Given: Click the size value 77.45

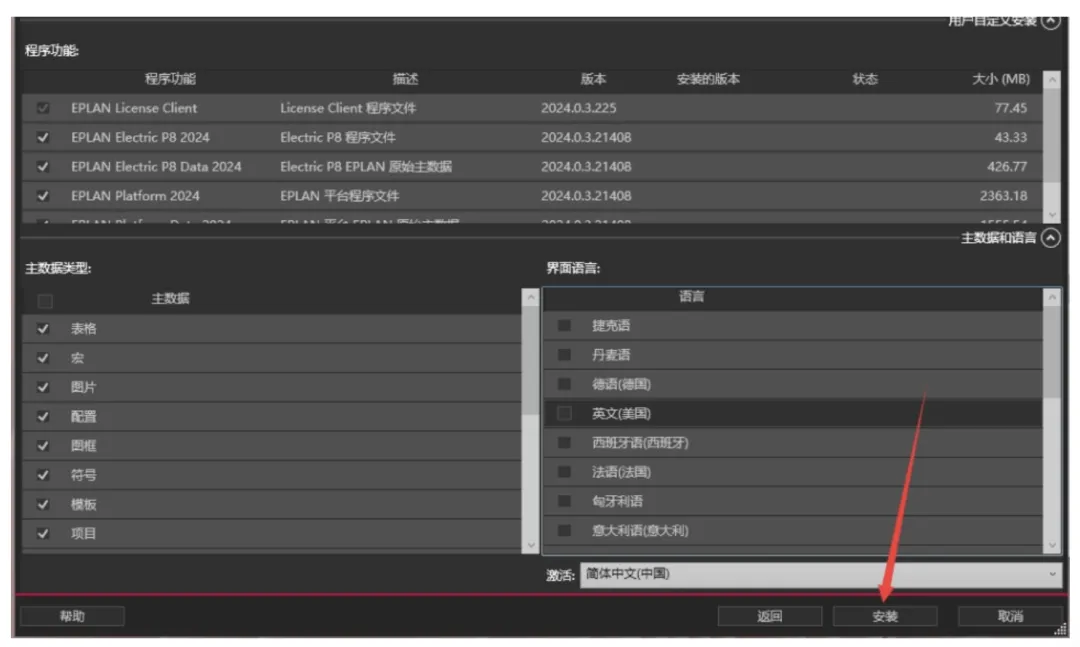Looking at the screenshot, I should coord(1010,108).
